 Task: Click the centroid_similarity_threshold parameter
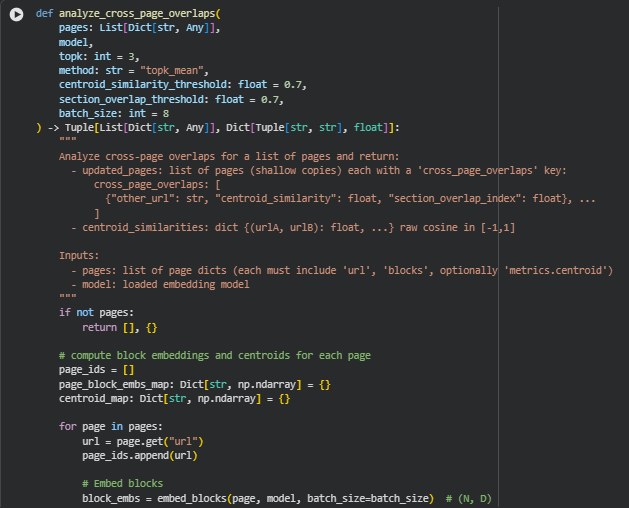tap(139, 85)
